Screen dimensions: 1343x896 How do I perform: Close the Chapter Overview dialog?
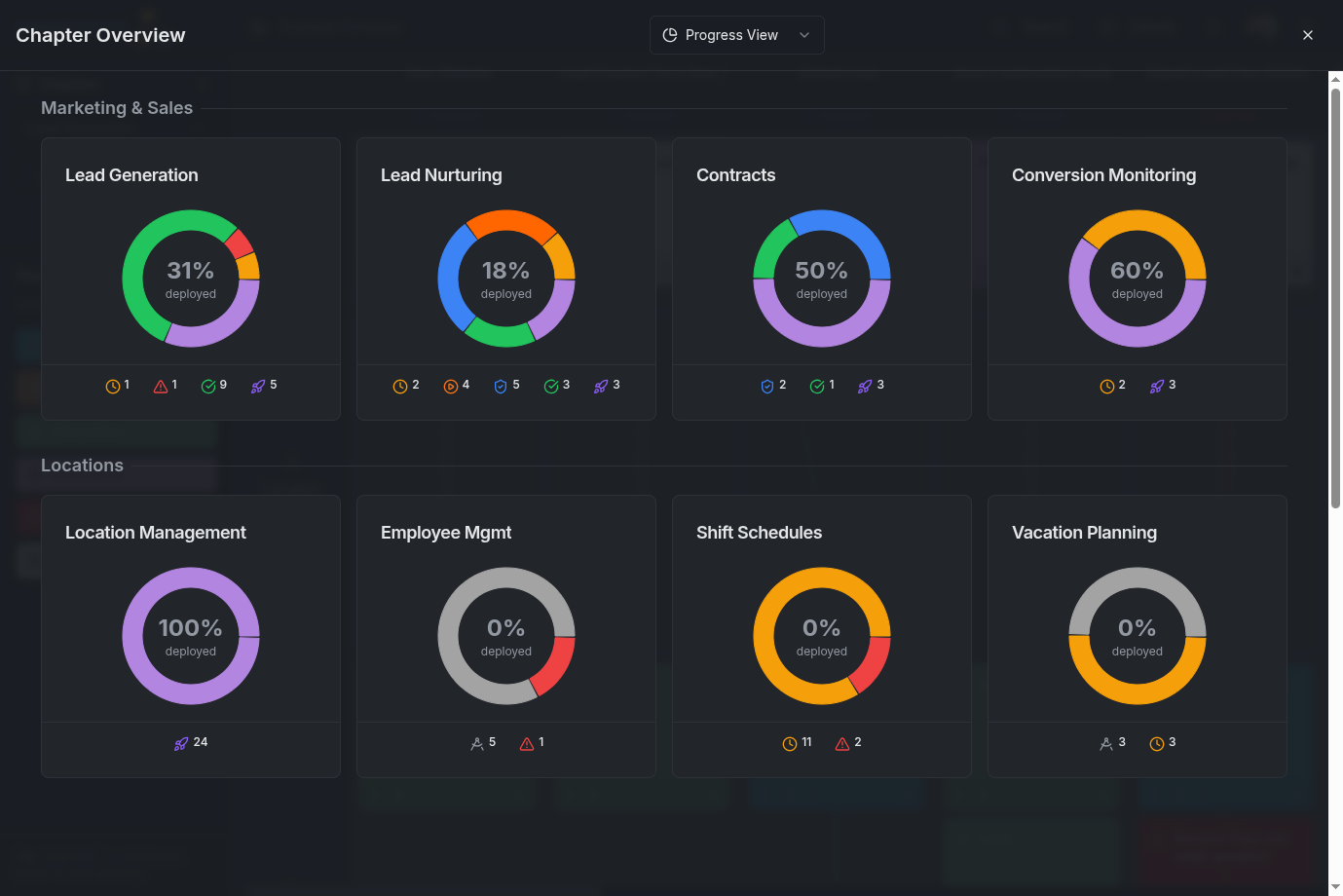click(x=1308, y=35)
